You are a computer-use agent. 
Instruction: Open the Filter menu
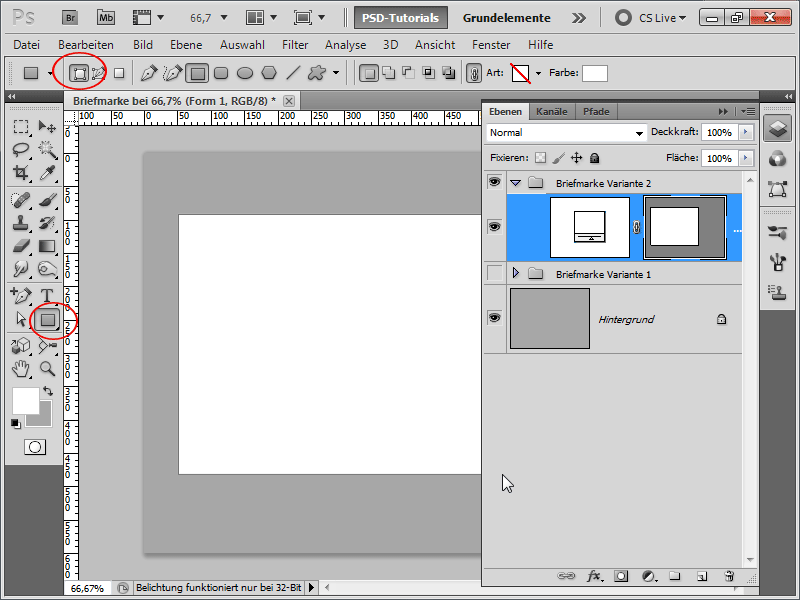[x=295, y=45]
